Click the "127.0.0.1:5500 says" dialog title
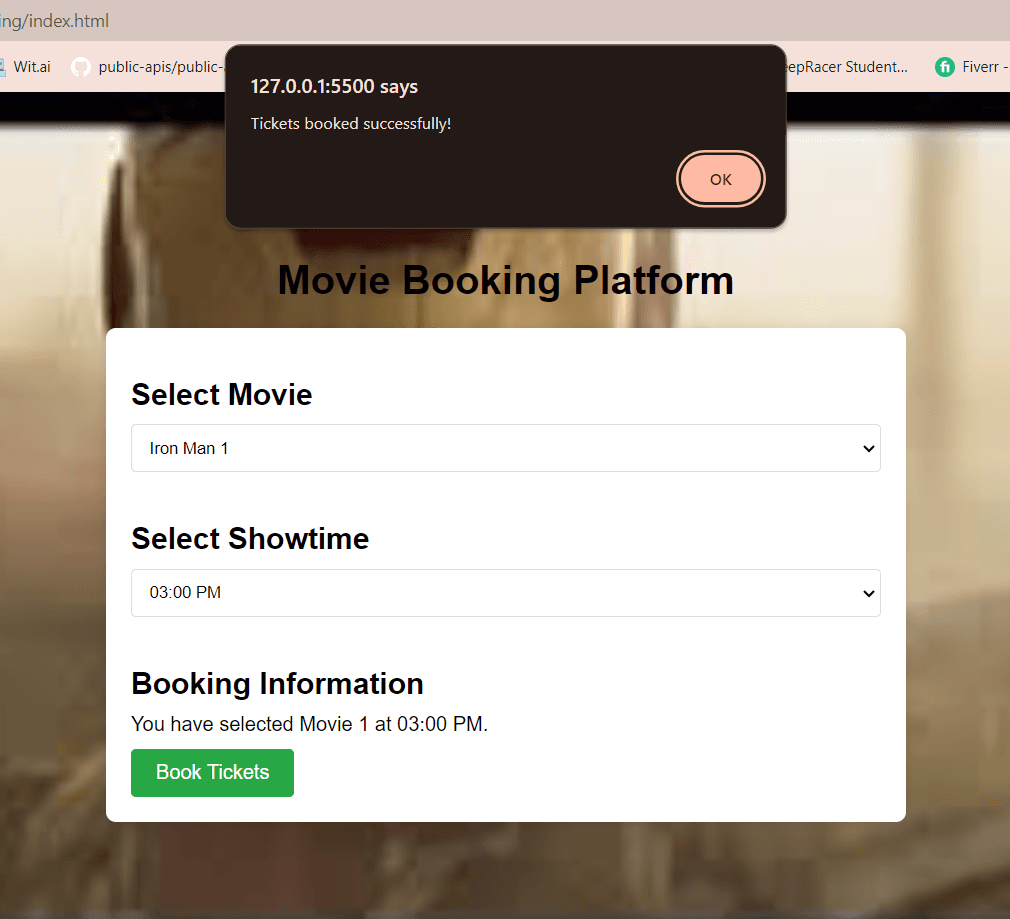1010x919 pixels. (334, 87)
